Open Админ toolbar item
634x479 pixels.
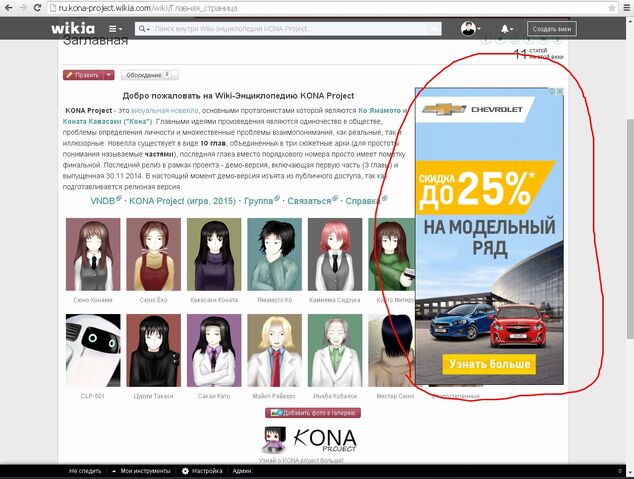tap(242, 471)
